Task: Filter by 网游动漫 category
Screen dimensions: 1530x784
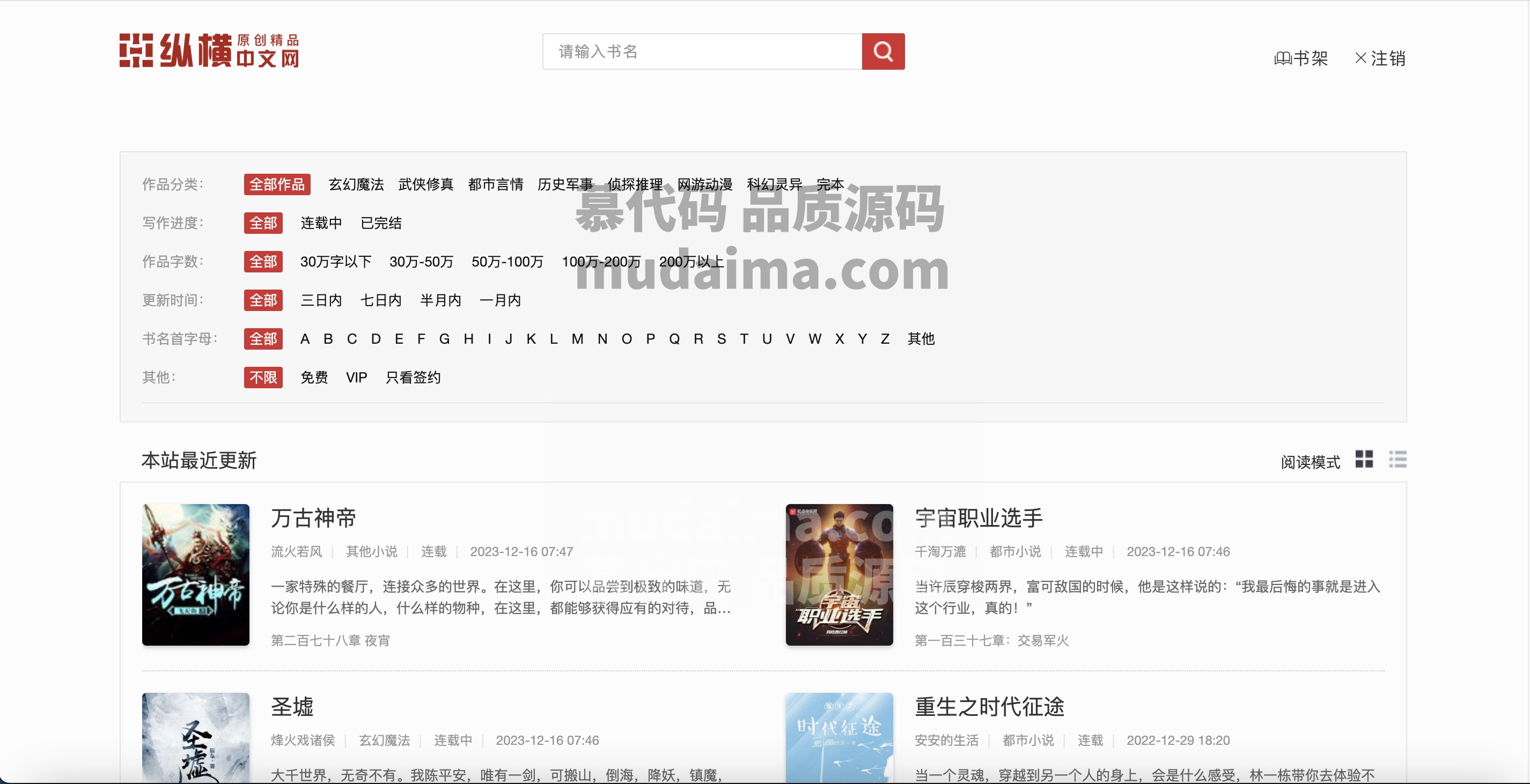Action: tap(705, 184)
